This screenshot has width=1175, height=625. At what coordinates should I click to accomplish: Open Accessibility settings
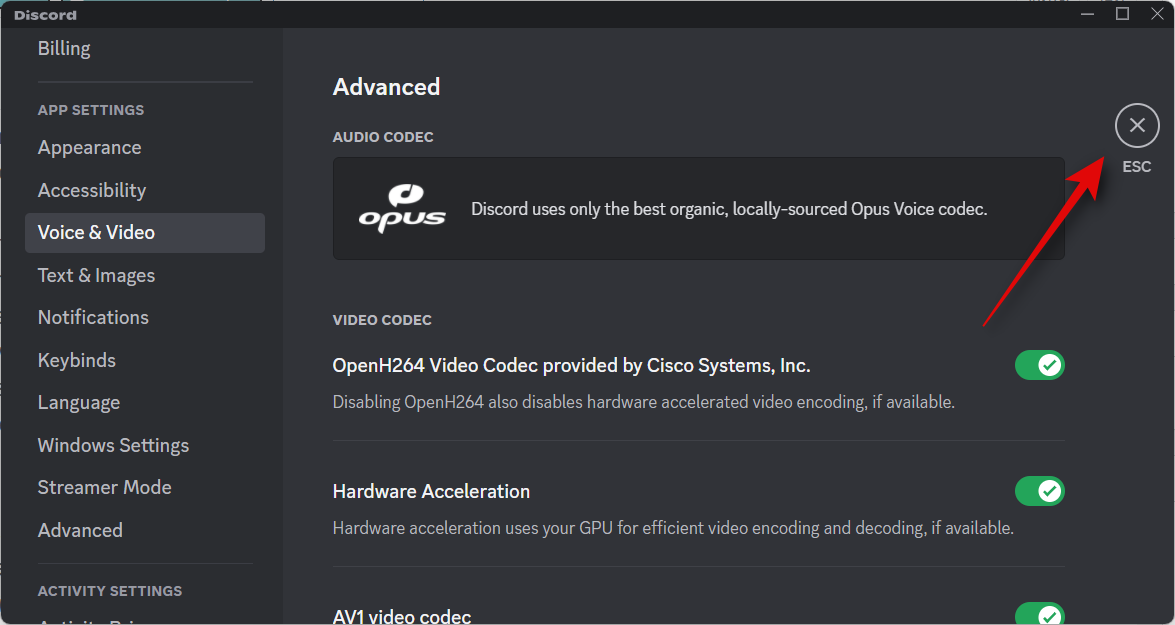click(92, 190)
